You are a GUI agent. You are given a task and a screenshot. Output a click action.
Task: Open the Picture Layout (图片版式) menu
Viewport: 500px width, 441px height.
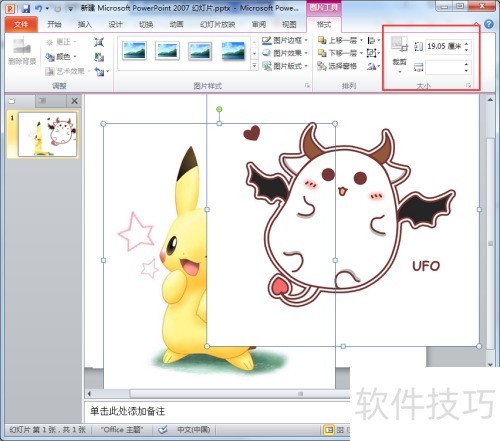(285, 66)
